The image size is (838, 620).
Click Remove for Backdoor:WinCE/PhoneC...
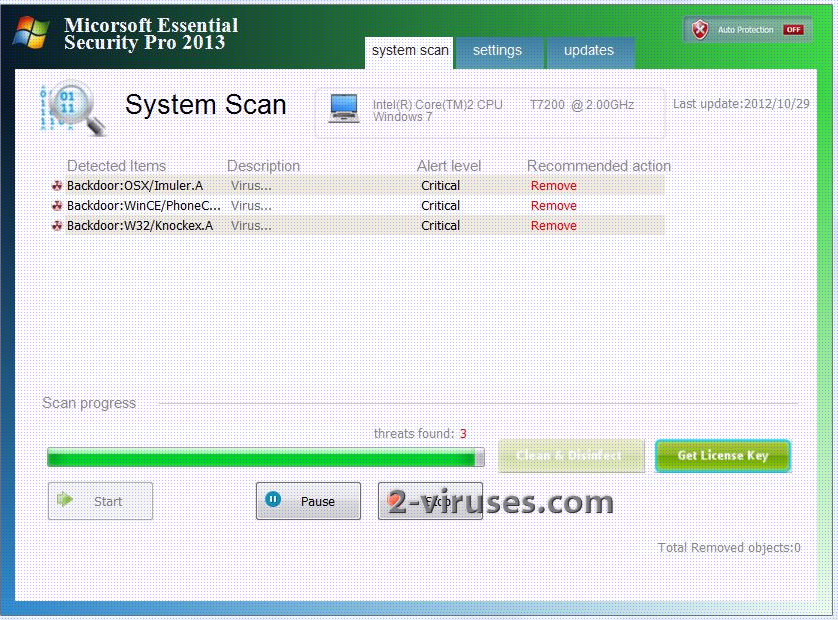(554, 206)
